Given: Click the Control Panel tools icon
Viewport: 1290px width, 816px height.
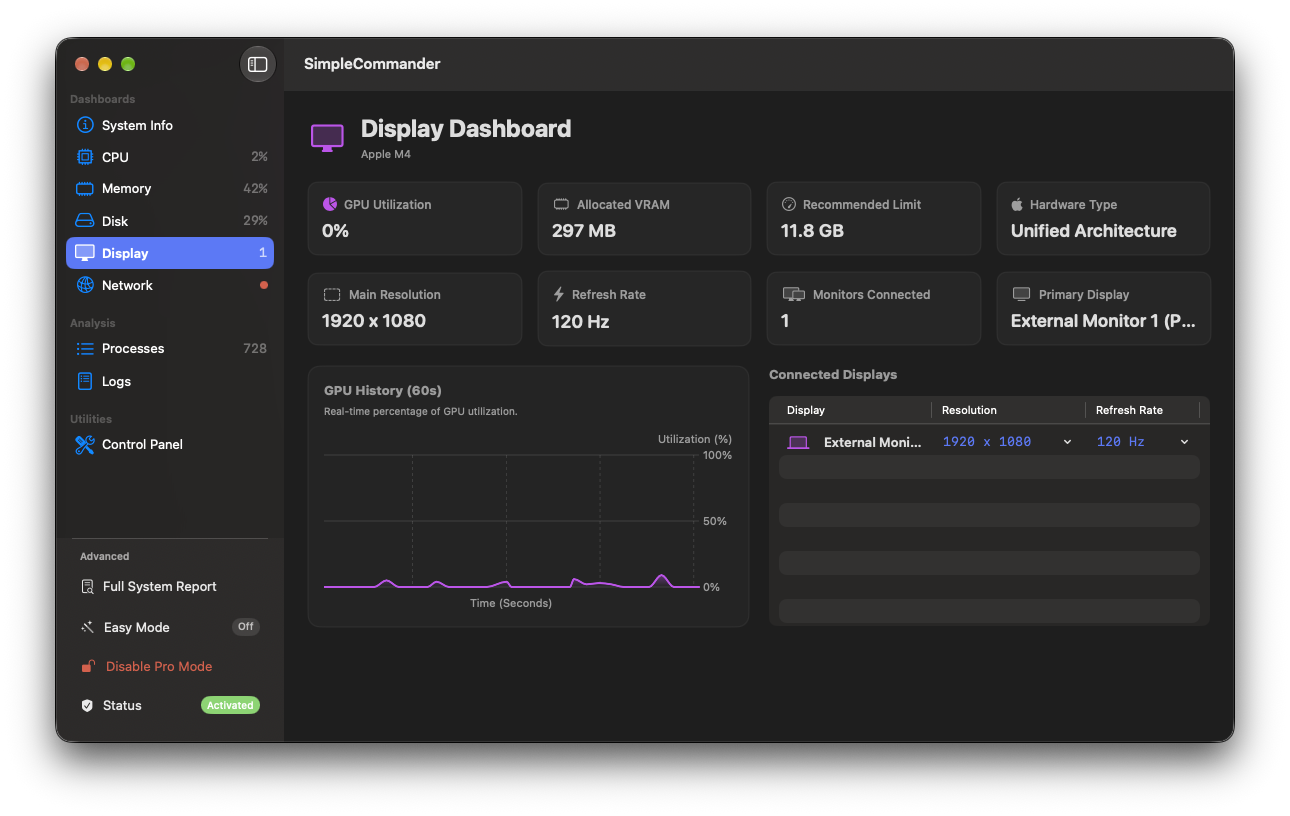Looking at the screenshot, I should [x=85, y=445].
